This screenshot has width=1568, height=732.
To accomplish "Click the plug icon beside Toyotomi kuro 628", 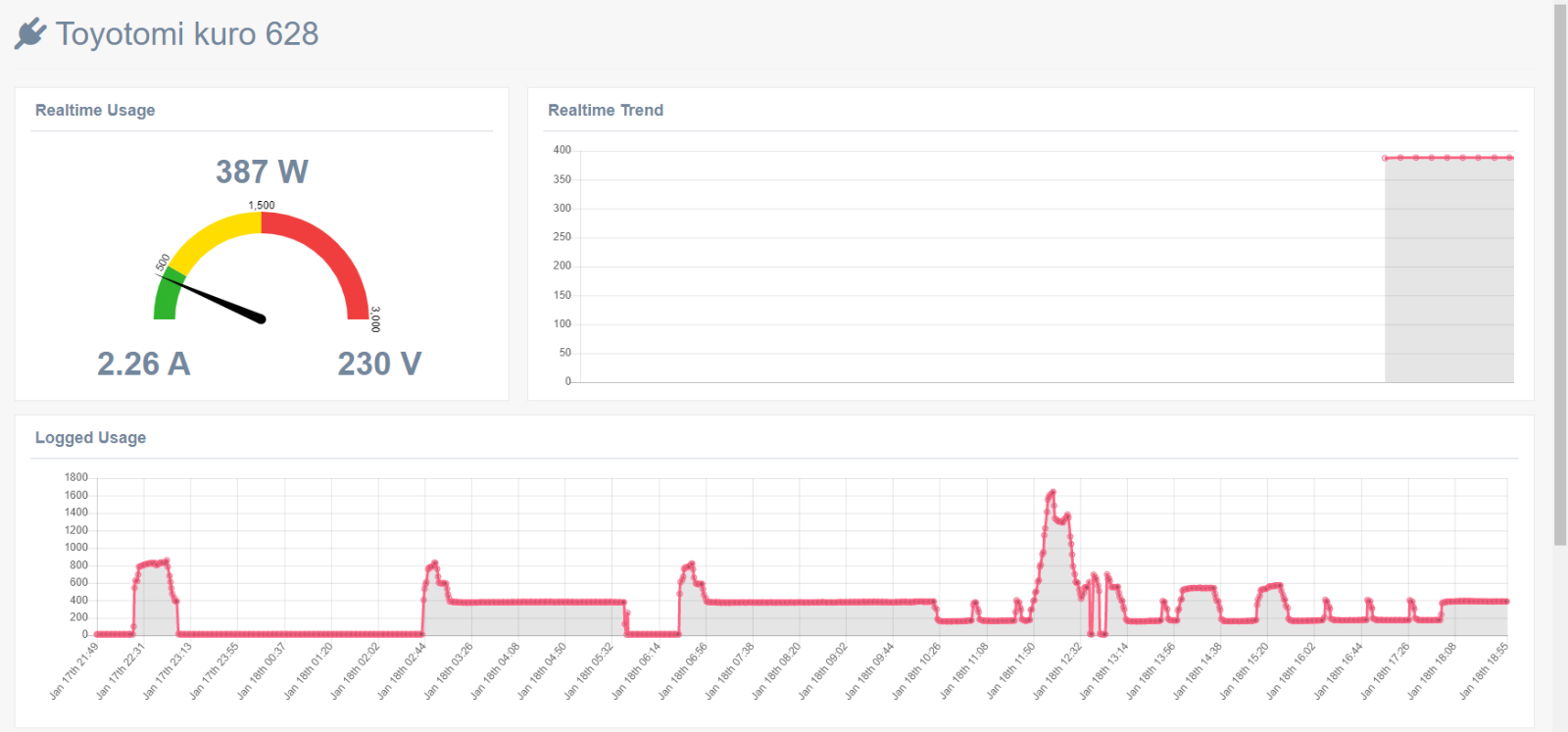I will [30, 33].
